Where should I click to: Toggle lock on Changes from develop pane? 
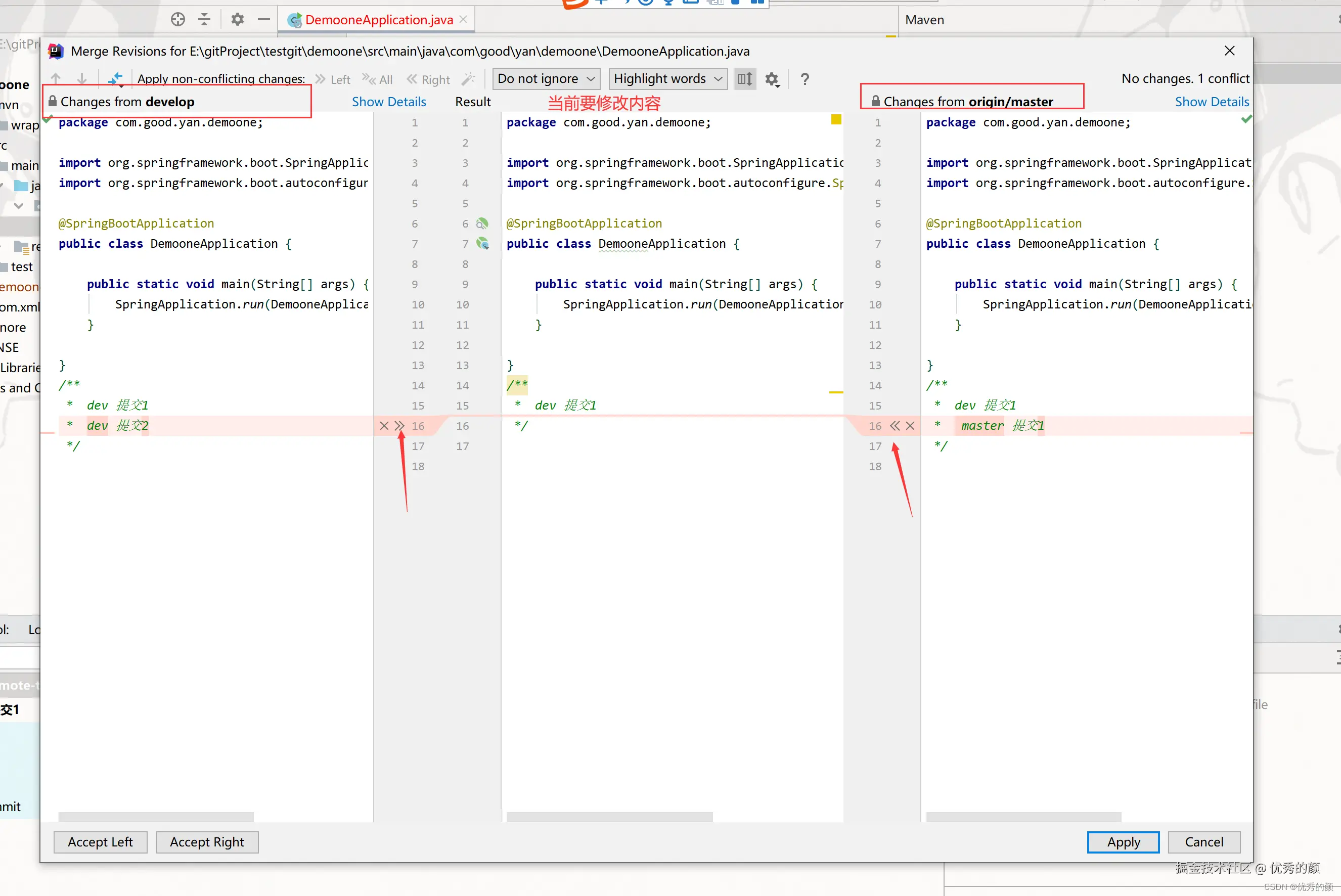pyautogui.click(x=53, y=101)
